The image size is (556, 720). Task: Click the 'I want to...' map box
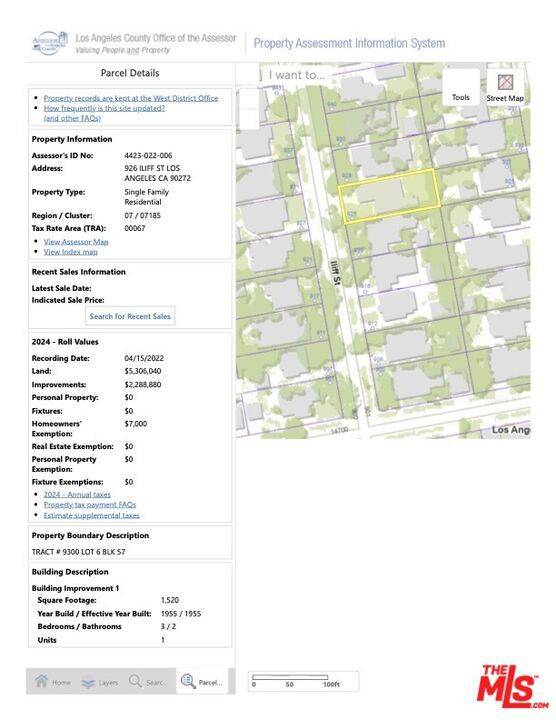click(296, 75)
